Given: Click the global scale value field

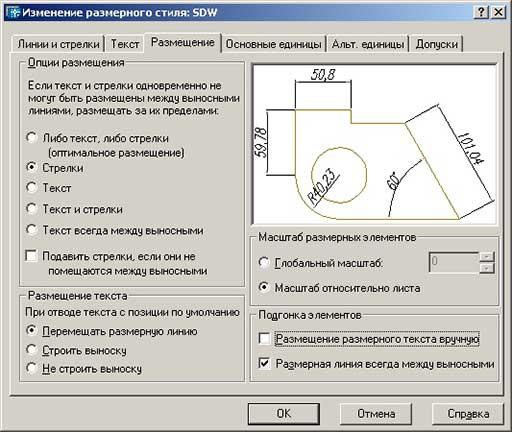Looking at the screenshot, I should [454, 262].
